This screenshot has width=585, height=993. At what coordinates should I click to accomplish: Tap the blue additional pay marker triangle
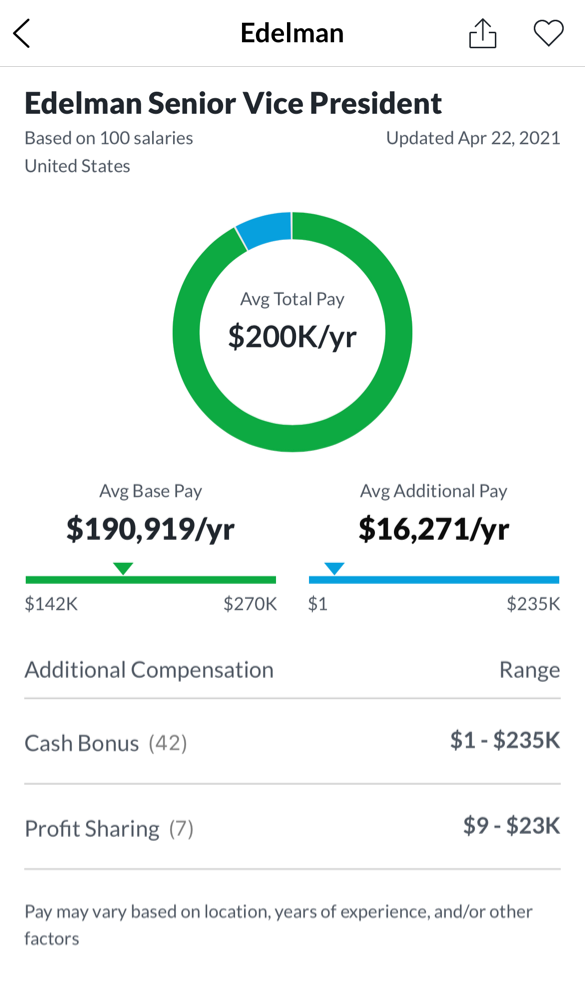[334, 567]
